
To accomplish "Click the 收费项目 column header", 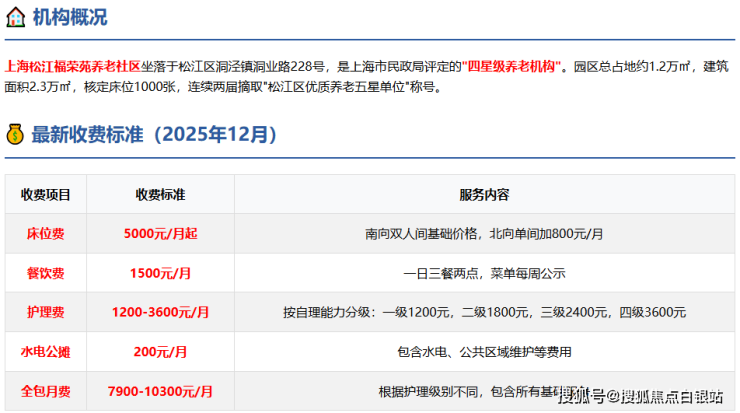I will 46,194.
